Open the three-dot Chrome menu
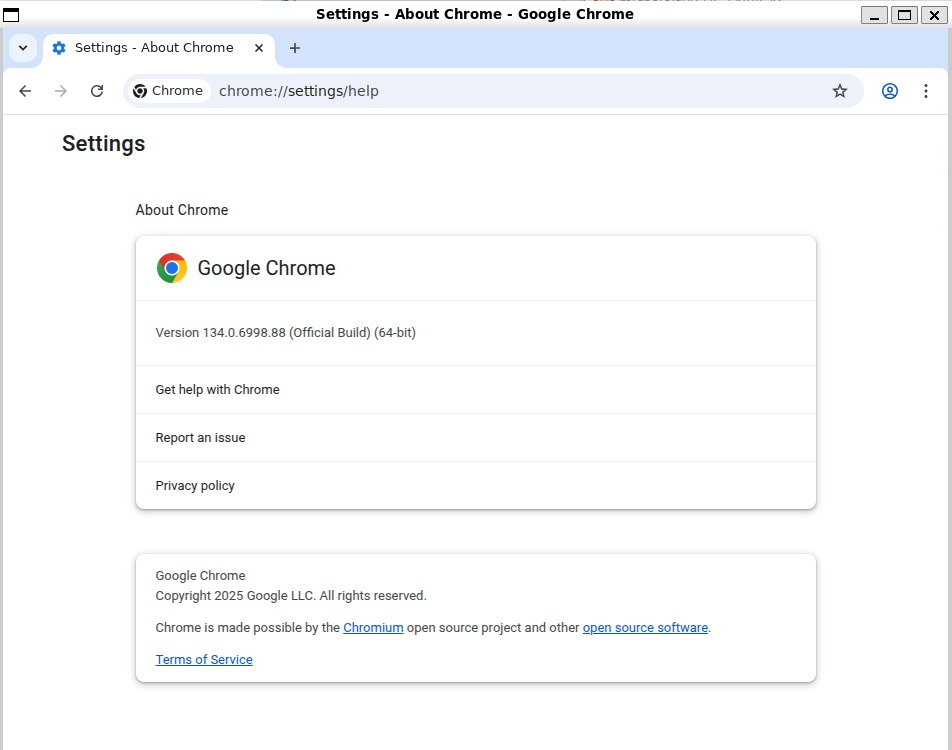952x750 pixels. [x=925, y=91]
